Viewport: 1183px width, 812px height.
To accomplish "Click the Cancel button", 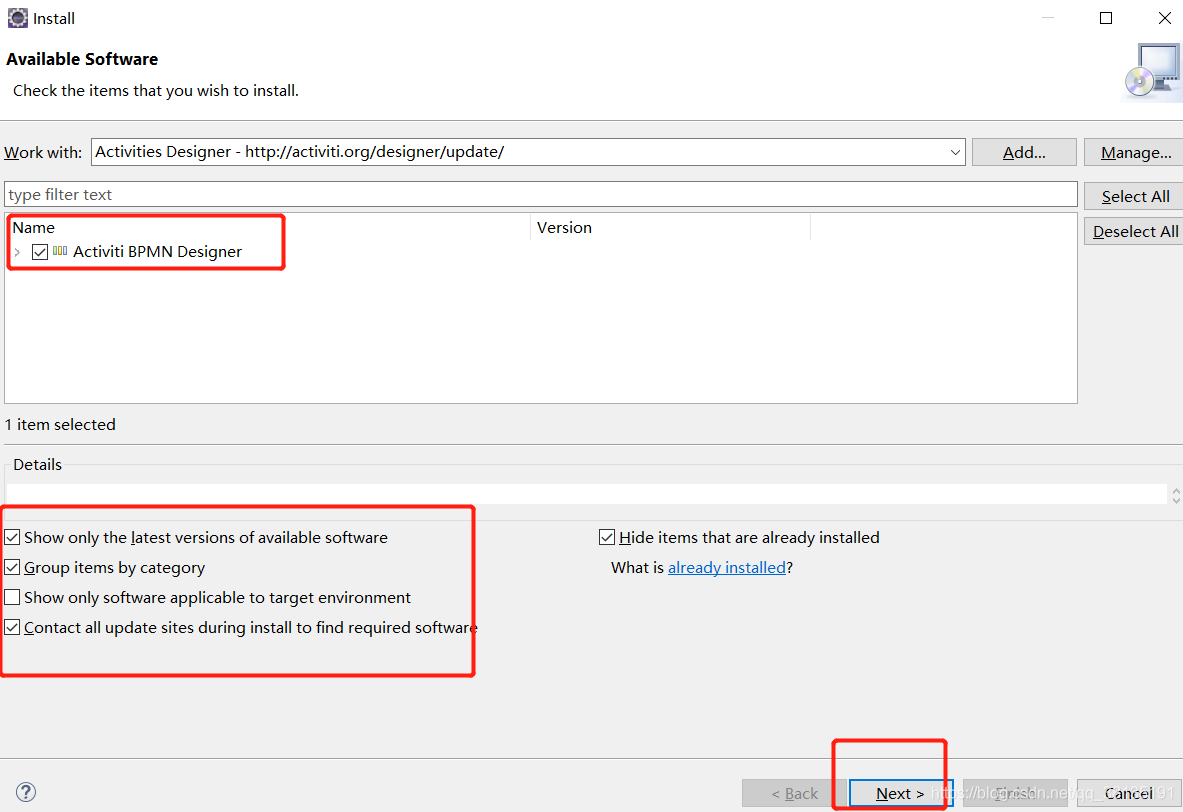I will point(1129,793).
